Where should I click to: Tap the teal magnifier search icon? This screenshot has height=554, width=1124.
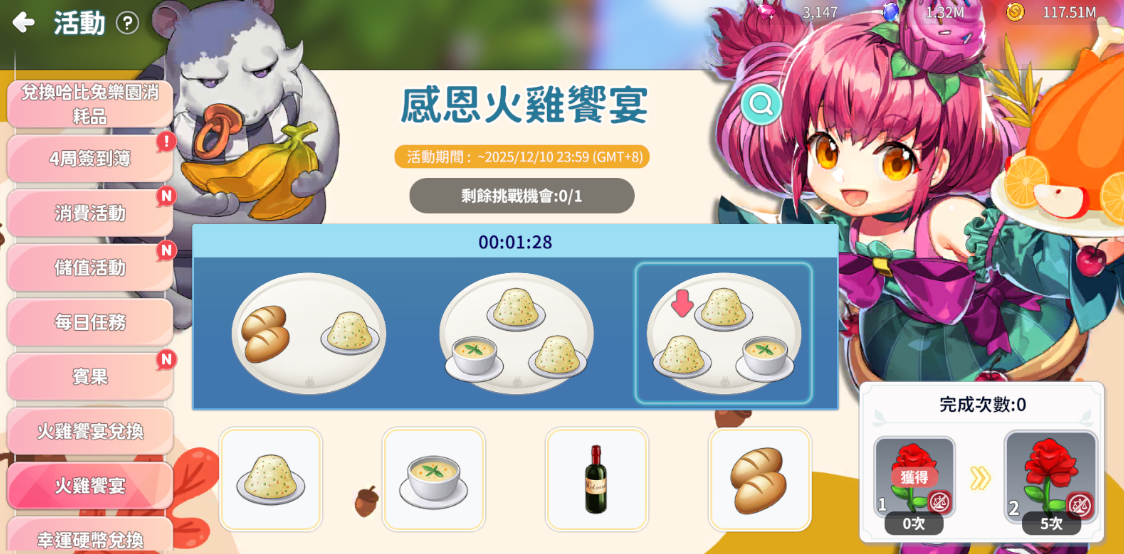tap(761, 105)
